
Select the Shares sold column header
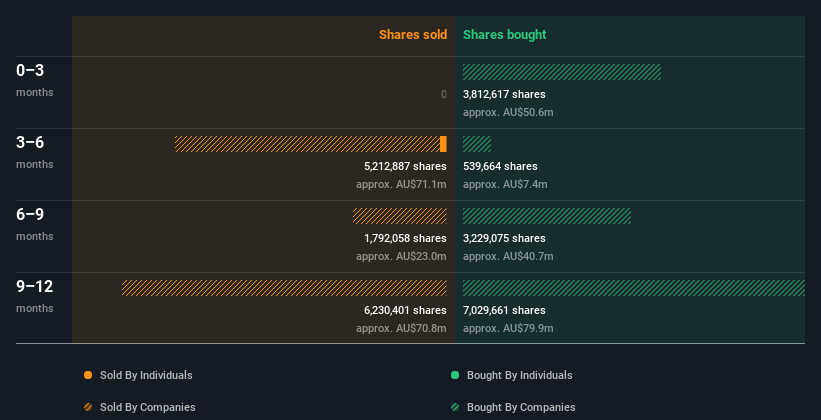point(413,35)
